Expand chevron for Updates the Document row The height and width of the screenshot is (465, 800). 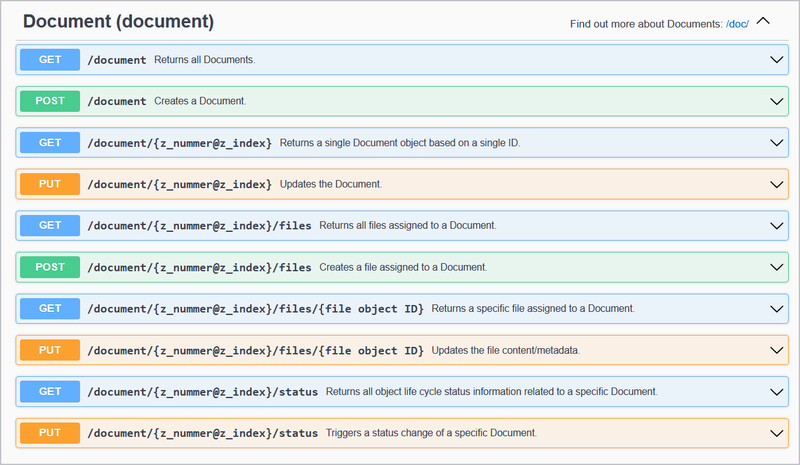point(776,184)
